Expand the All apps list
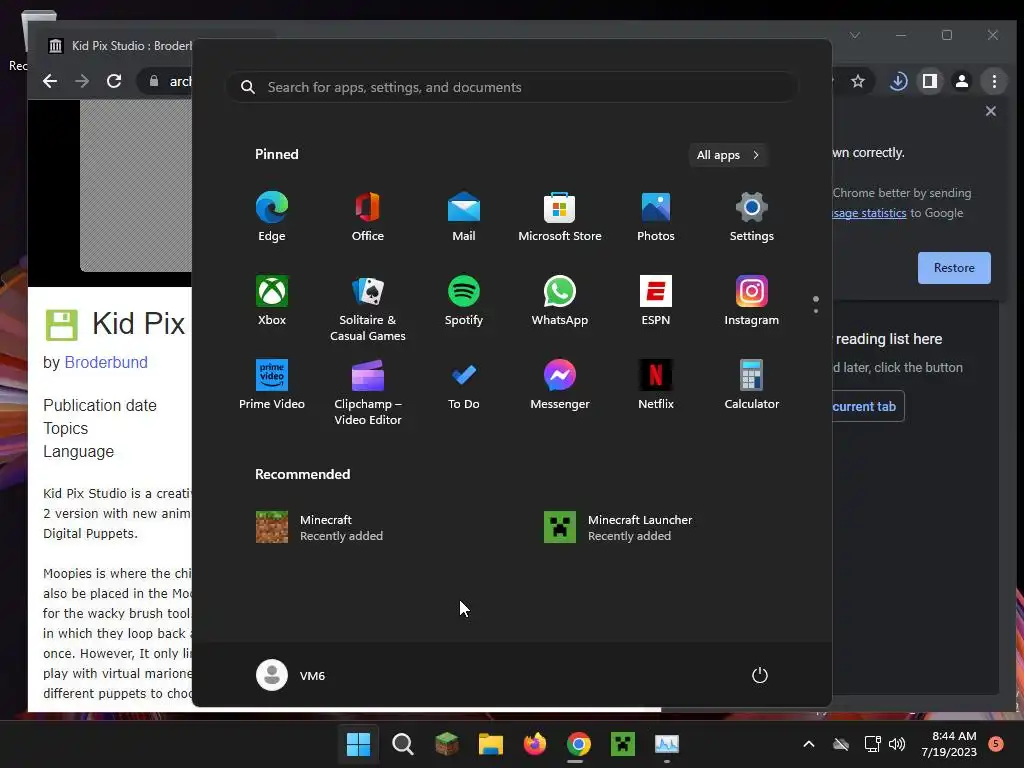This screenshot has width=1024, height=768. pyautogui.click(x=728, y=155)
